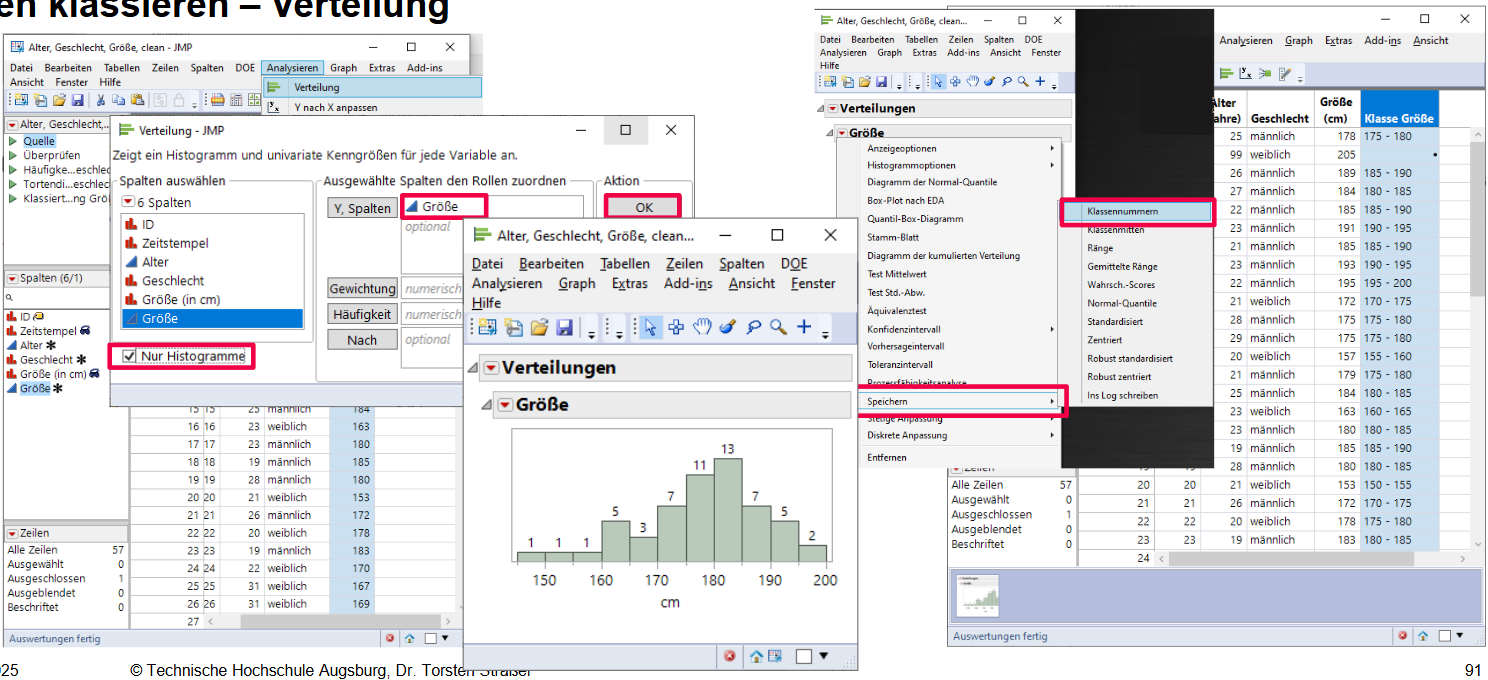Click the Gewichtung role button
The width and height of the screenshot is (1488, 680).
click(362, 288)
